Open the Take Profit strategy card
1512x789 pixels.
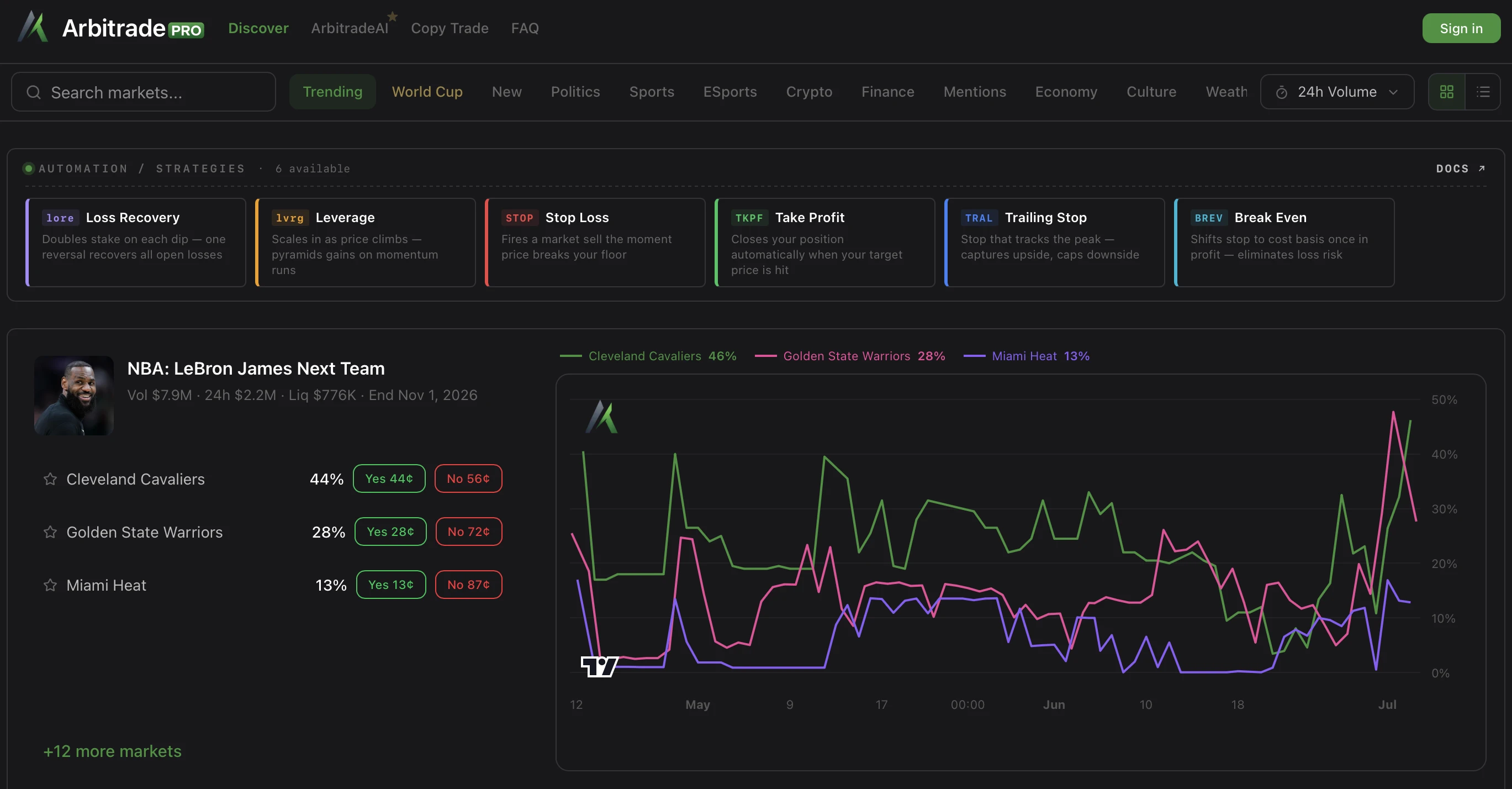point(824,243)
